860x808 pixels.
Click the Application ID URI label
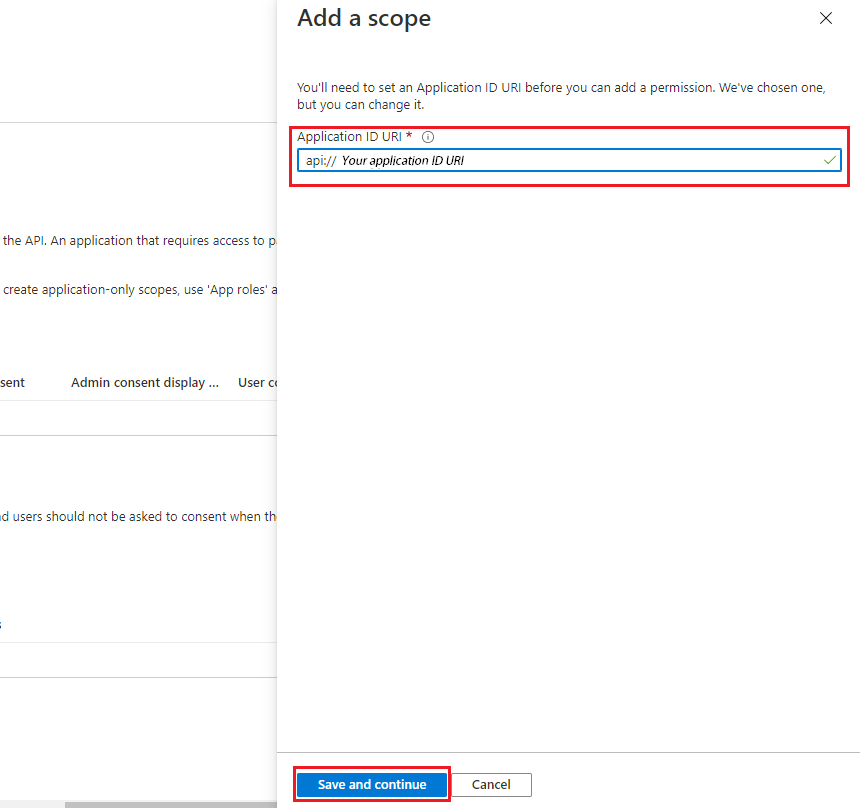[349, 137]
